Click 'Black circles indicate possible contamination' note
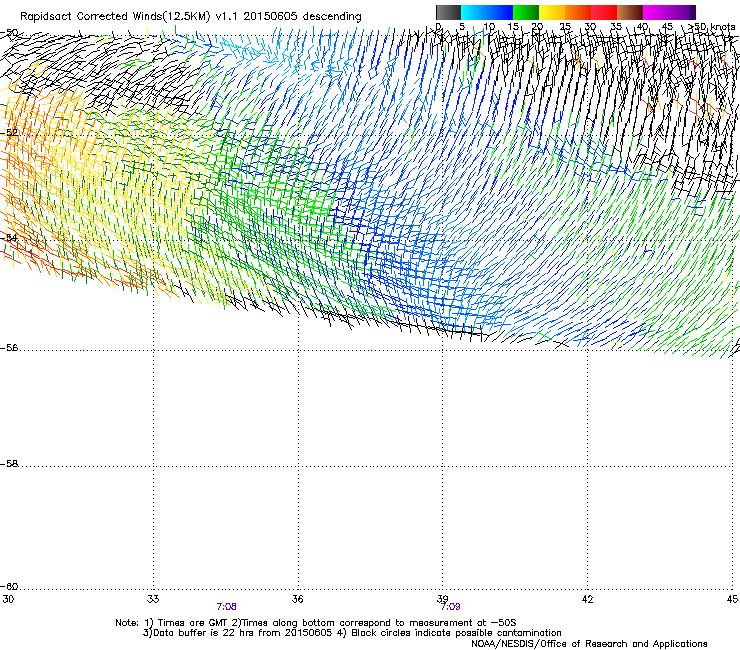Viewport: 740px width, 650px height. (456, 633)
